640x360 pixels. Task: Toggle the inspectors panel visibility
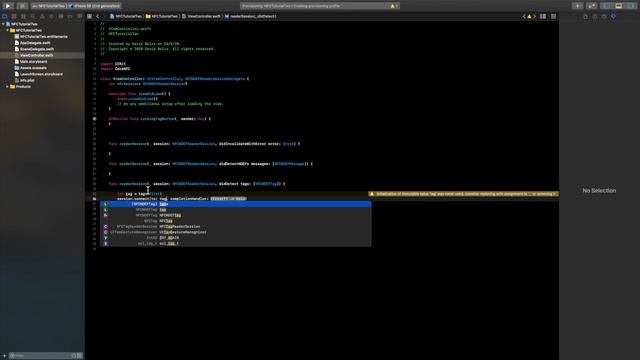pyautogui.click(x=631, y=6)
